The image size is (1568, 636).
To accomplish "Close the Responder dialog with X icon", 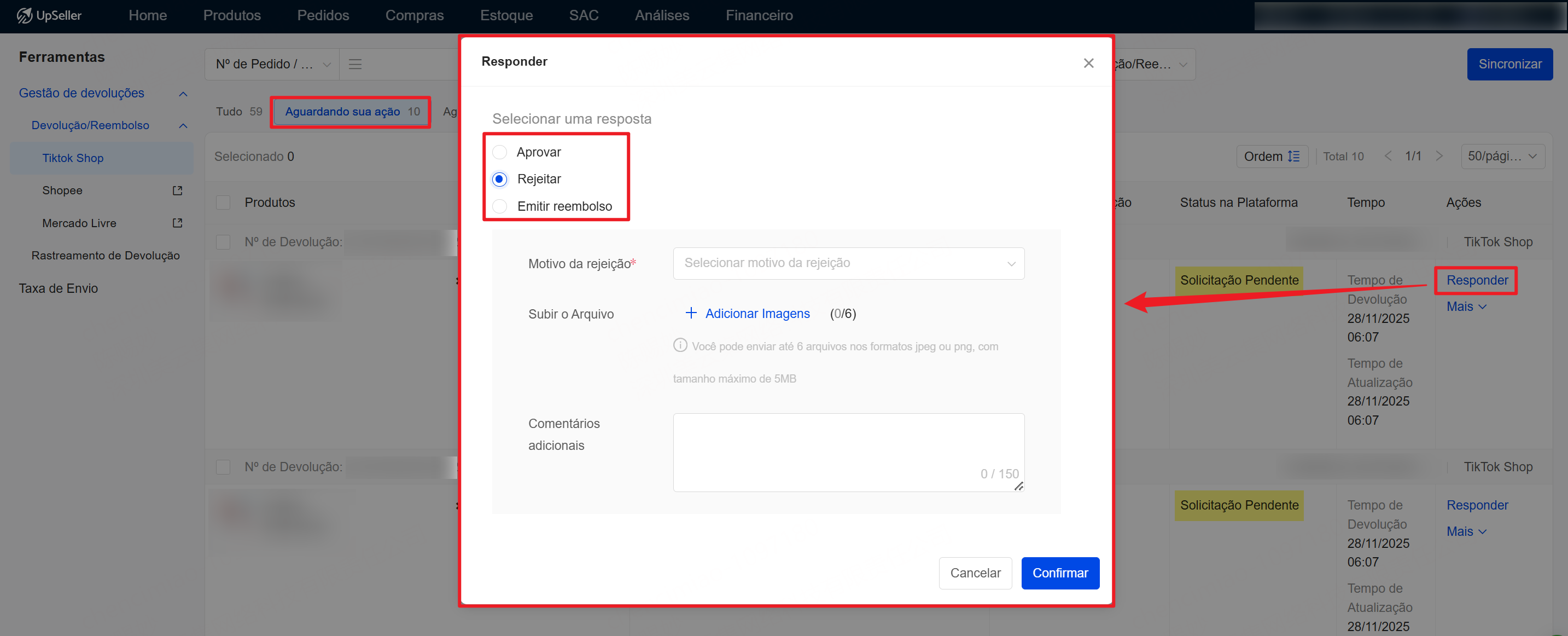I will pyautogui.click(x=1088, y=63).
